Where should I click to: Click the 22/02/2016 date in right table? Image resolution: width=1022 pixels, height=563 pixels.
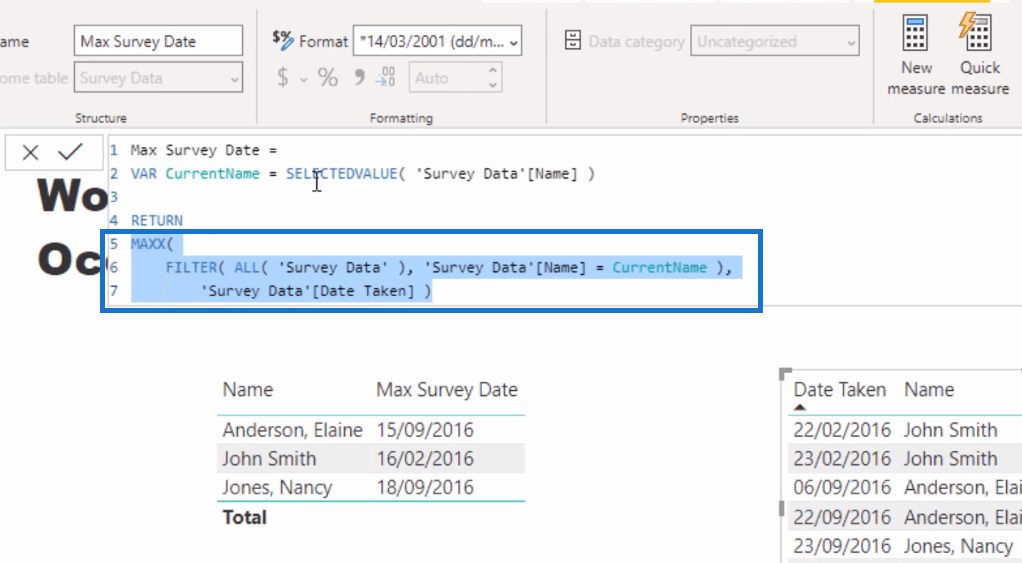click(842, 430)
